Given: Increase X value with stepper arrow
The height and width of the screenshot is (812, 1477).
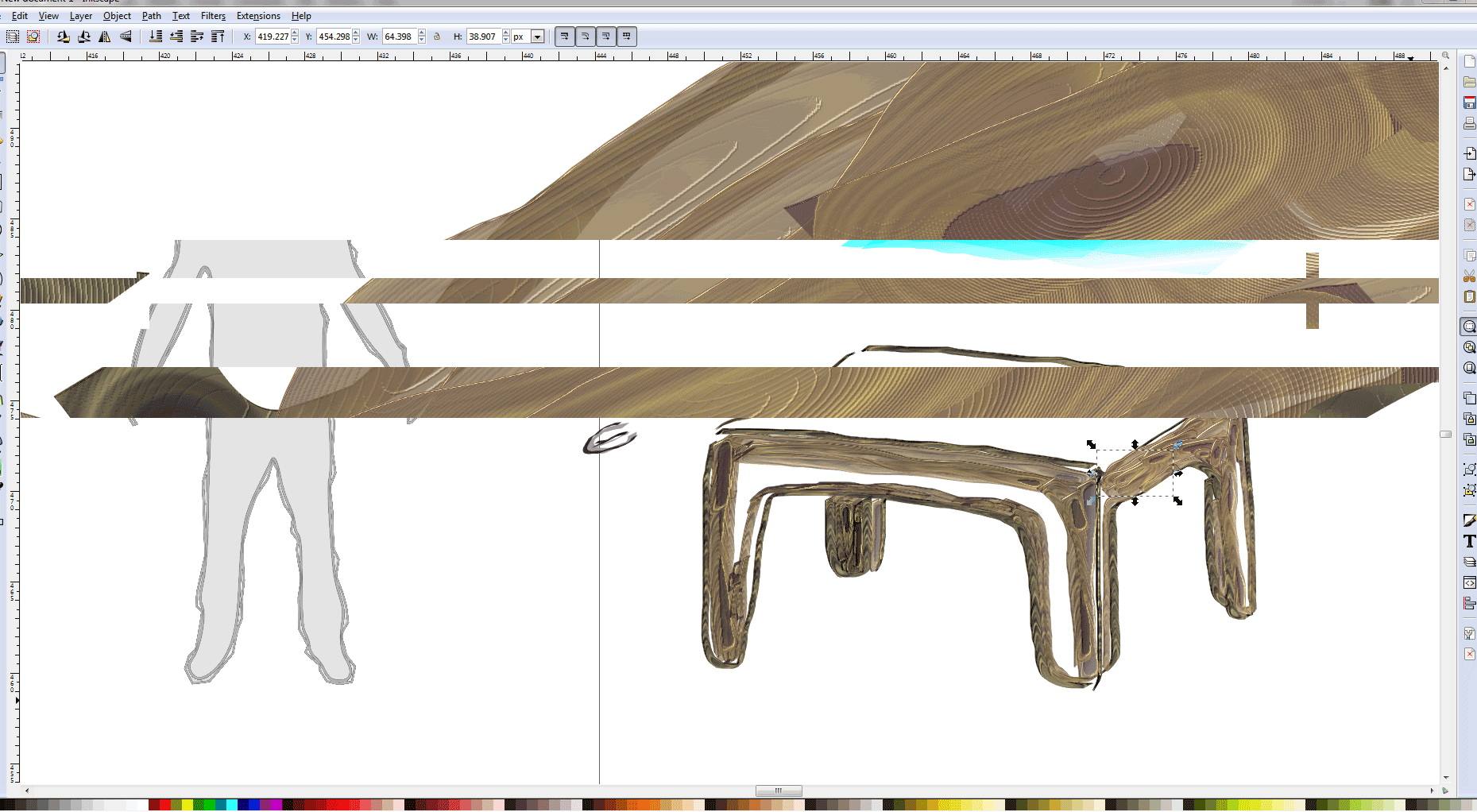Looking at the screenshot, I should [x=295, y=33].
